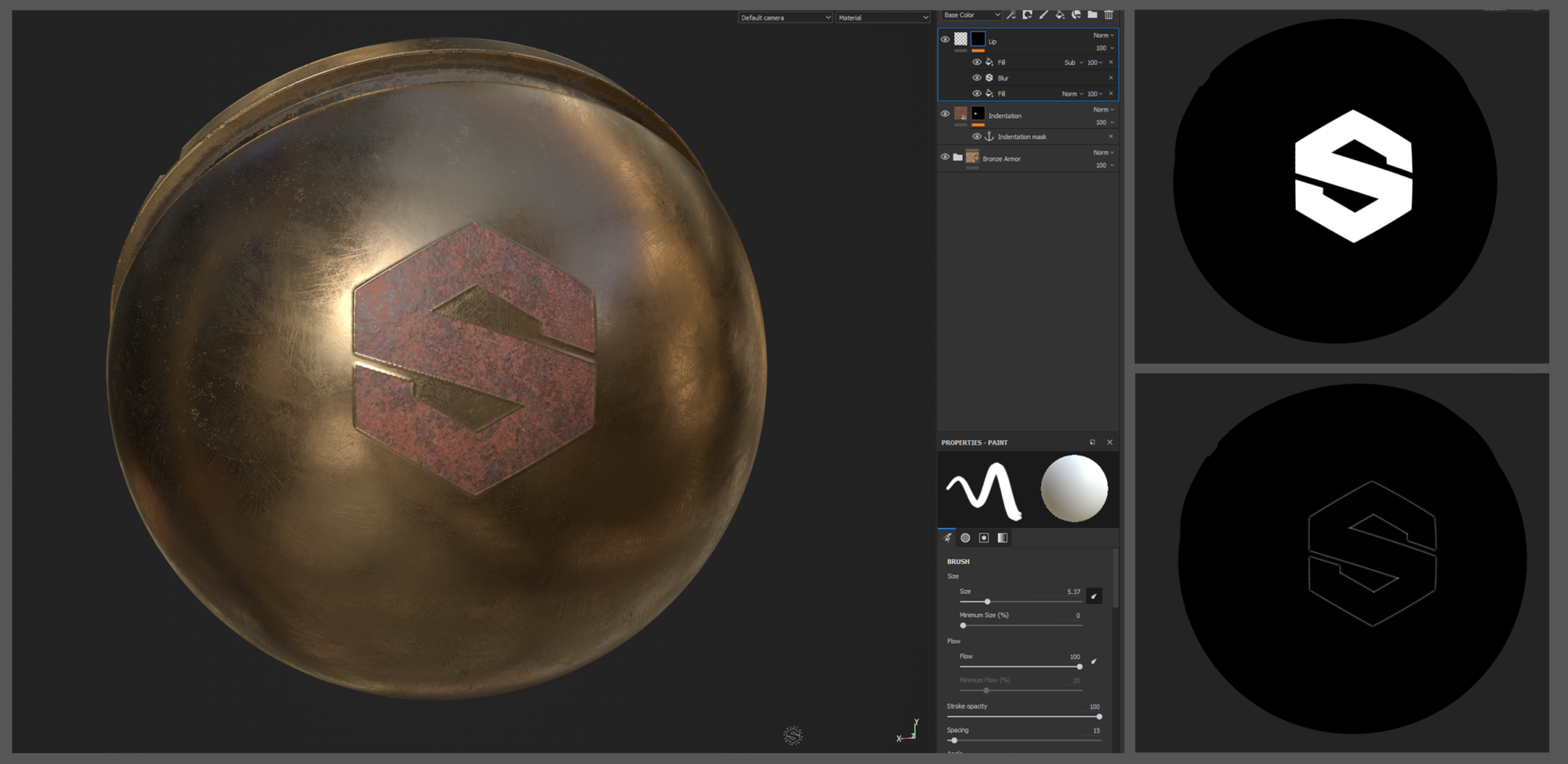Screen dimensions: 1568x764
Task: Hide the Lip layer
Action: point(945,39)
